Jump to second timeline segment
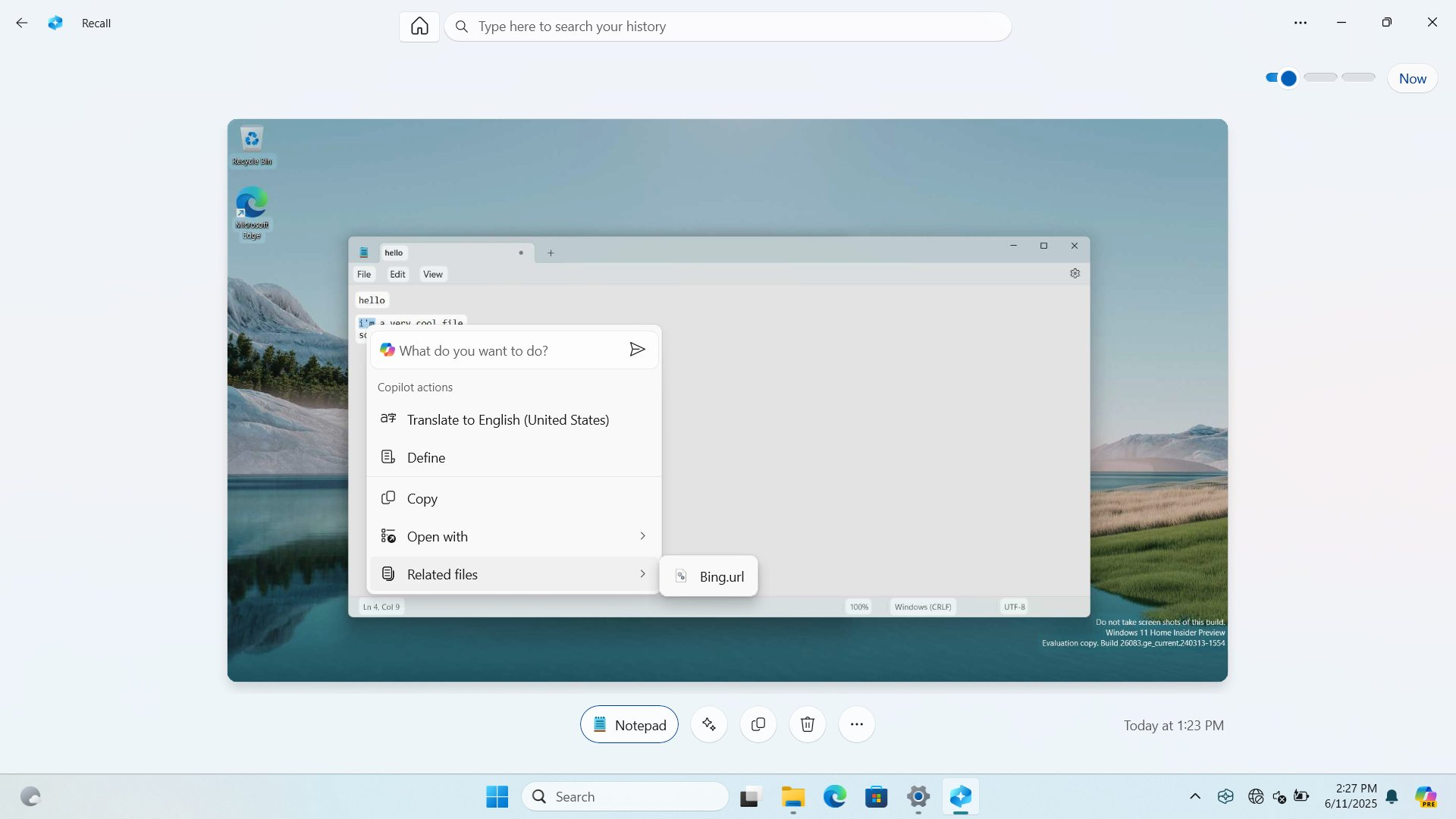Viewport: 1456px width, 819px height. (x=1320, y=77)
